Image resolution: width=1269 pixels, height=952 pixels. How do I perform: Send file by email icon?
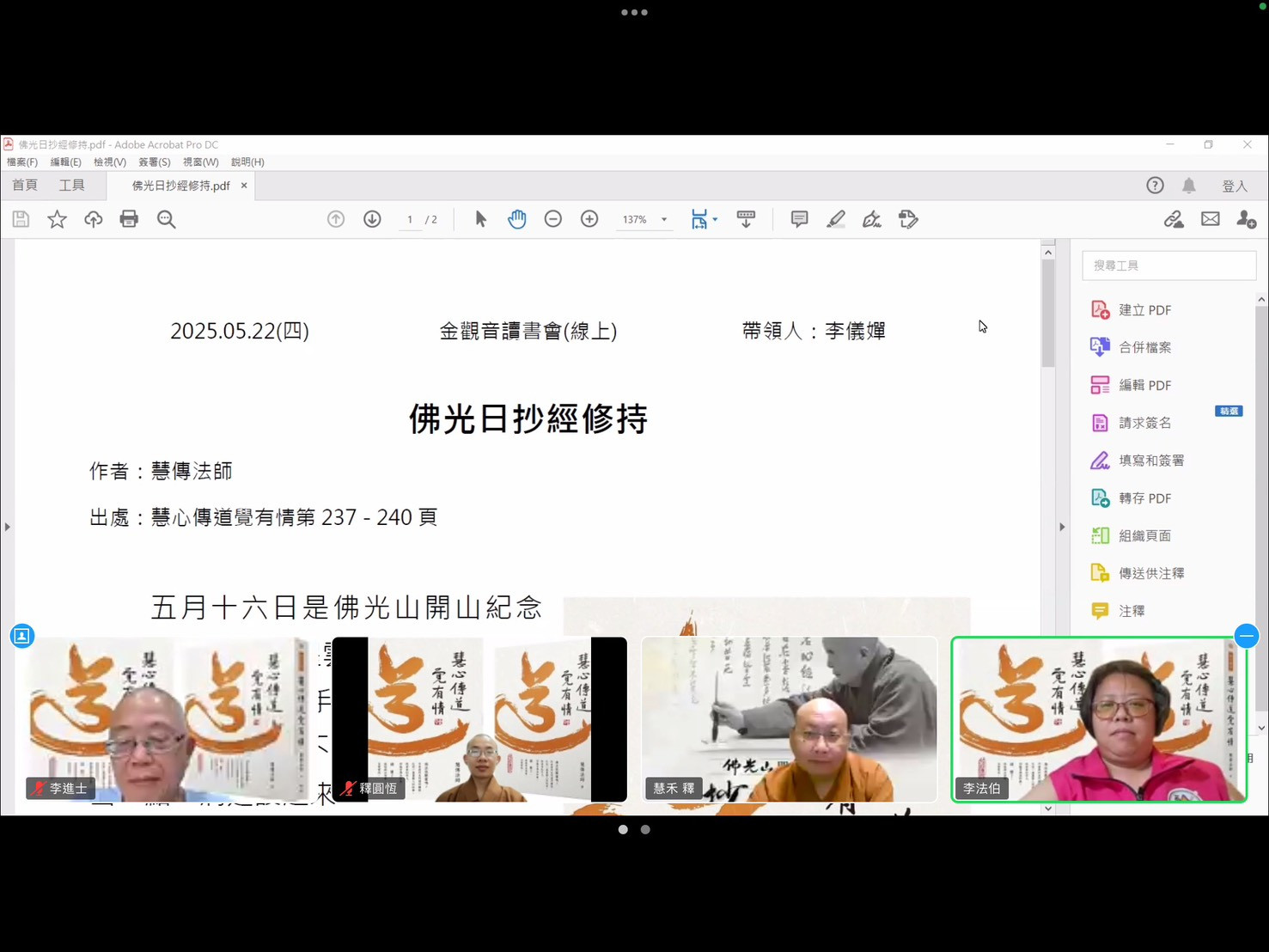coord(1210,219)
